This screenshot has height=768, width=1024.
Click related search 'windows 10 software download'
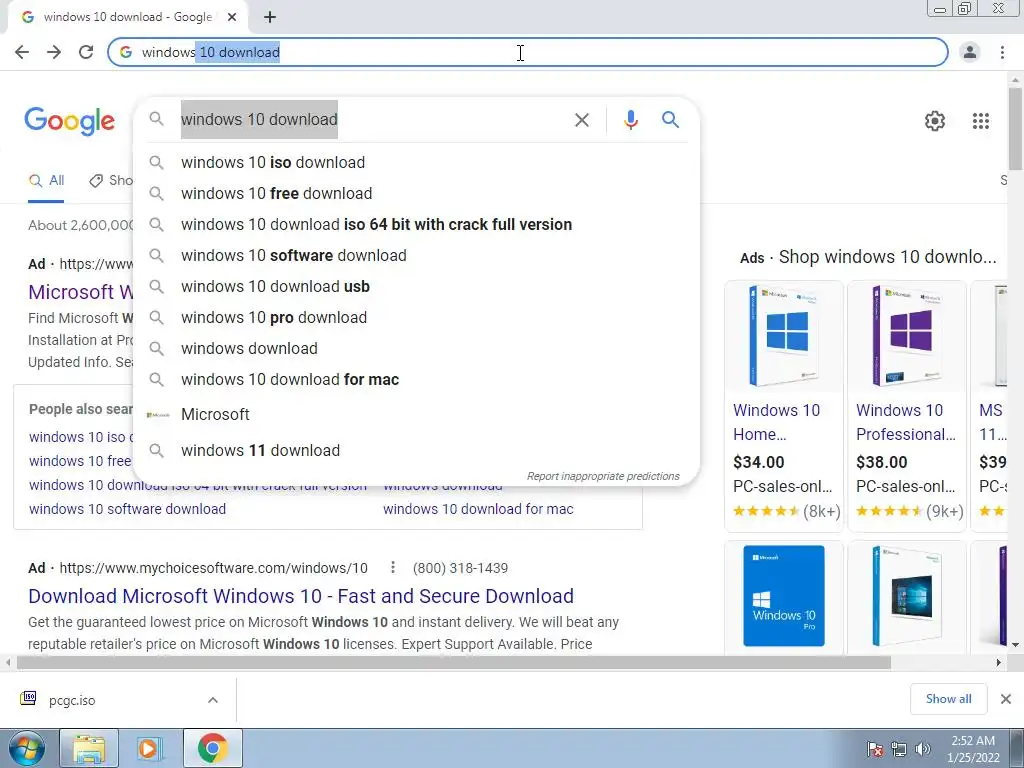(127, 509)
